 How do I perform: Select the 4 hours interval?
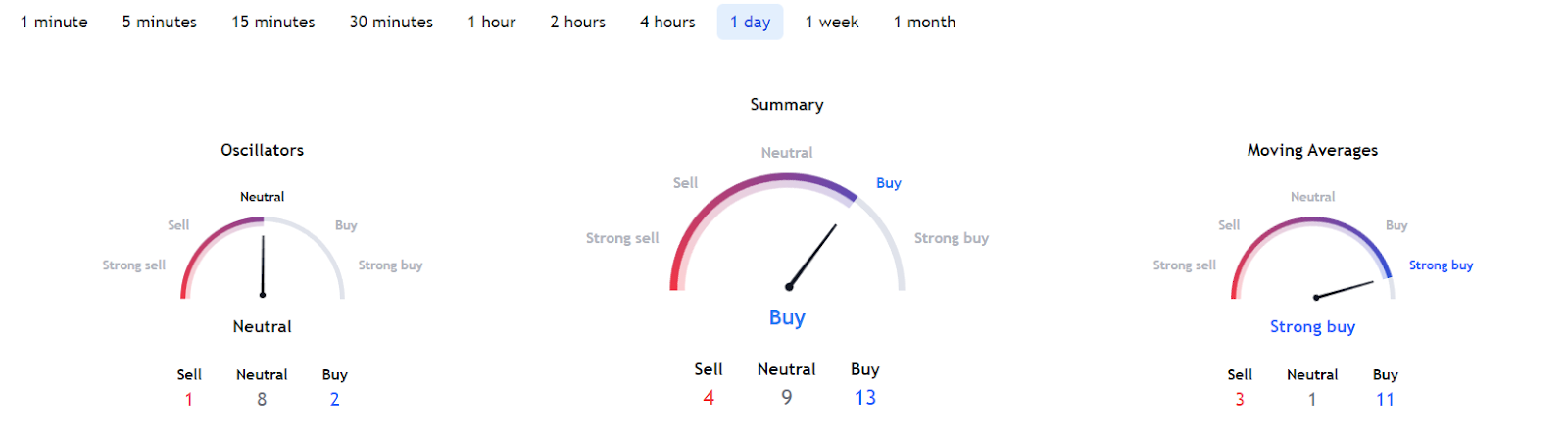pyautogui.click(x=667, y=22)
